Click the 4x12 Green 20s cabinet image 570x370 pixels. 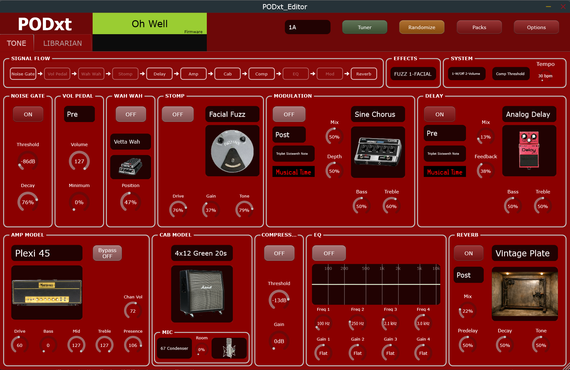tap(202, 294)
